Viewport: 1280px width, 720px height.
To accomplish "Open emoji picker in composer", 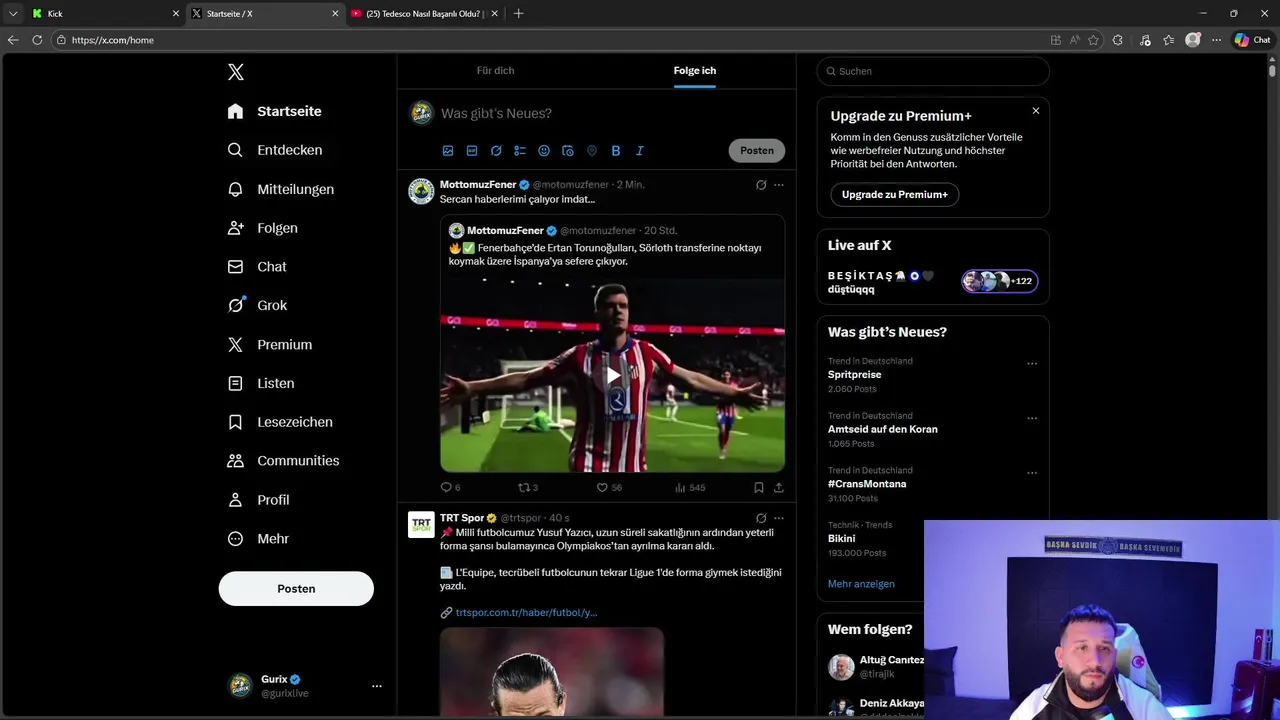I will pyautogui.click(x=544, y=151).
